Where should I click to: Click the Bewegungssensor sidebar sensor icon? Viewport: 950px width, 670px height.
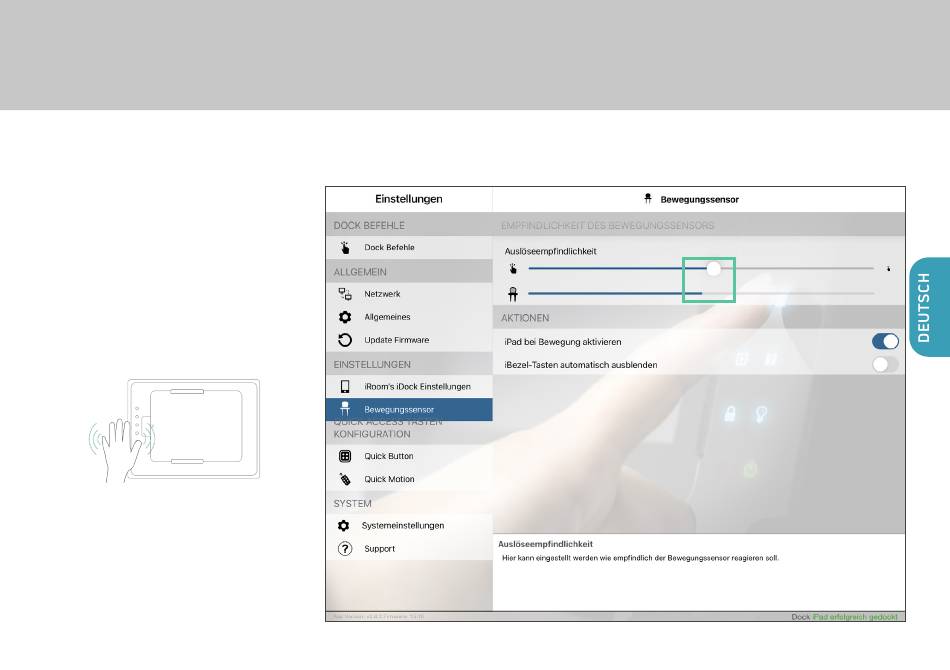click(x=345, y=409)
